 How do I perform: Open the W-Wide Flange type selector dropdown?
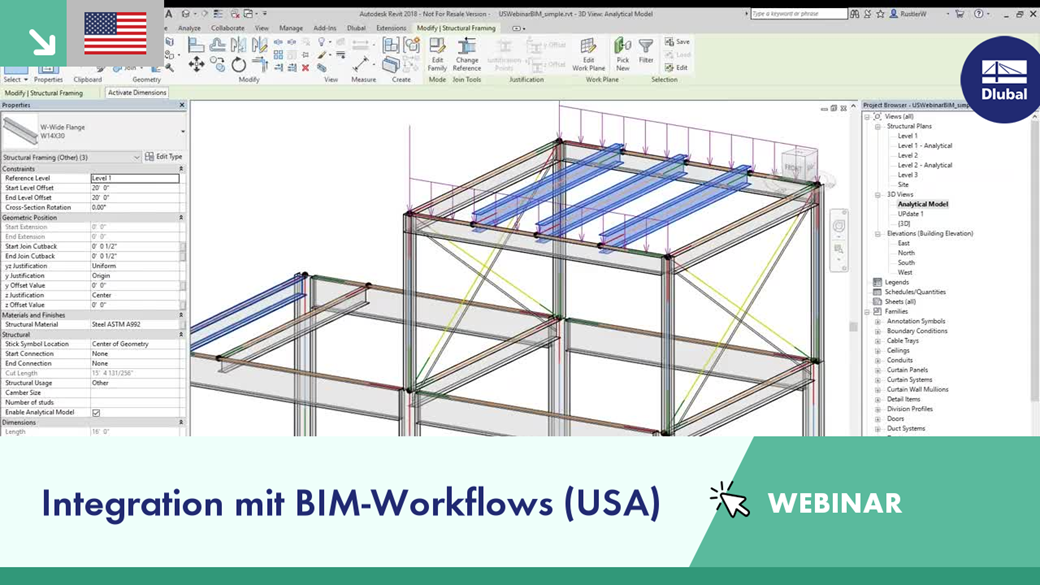(183, 131)
